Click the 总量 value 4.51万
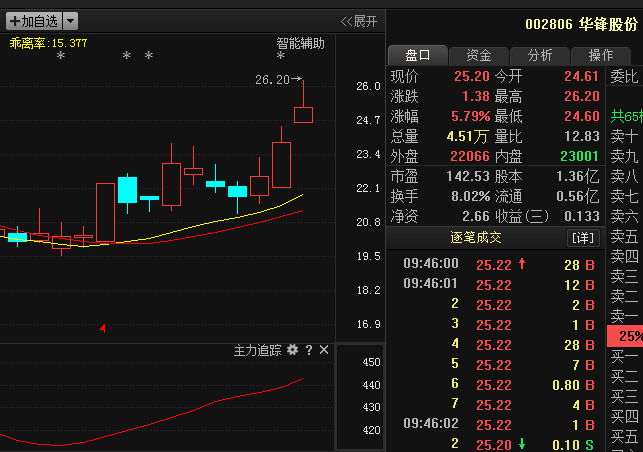 pyautogui.click(x=467, y=137)
